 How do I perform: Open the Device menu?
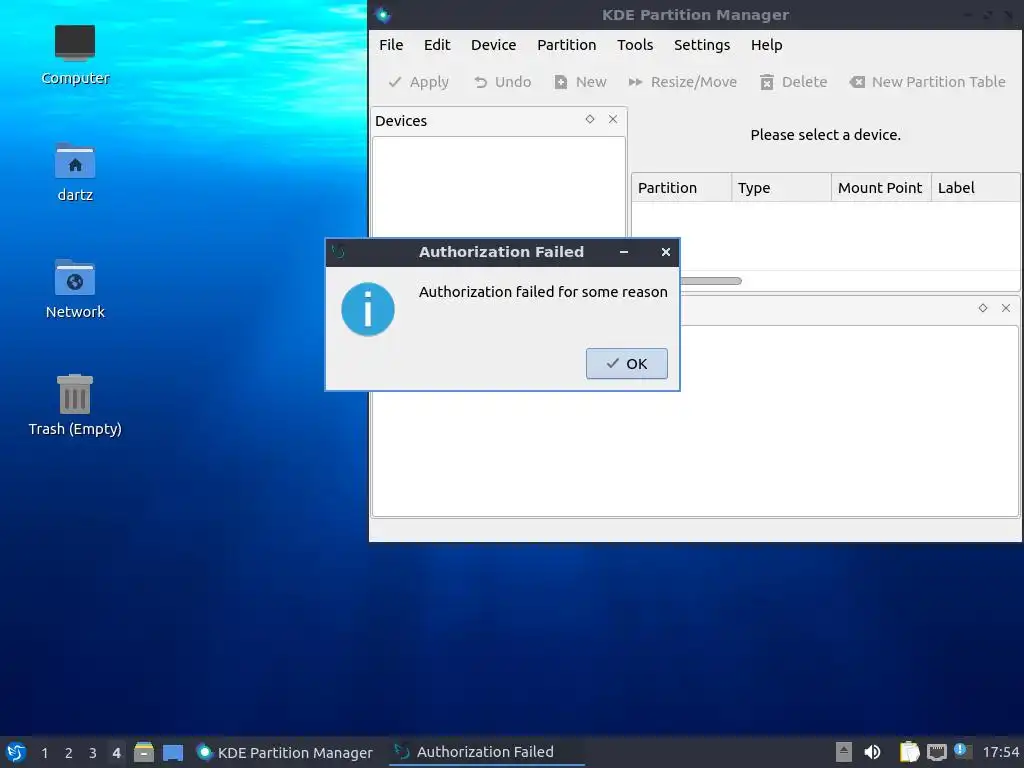(494, 45)
